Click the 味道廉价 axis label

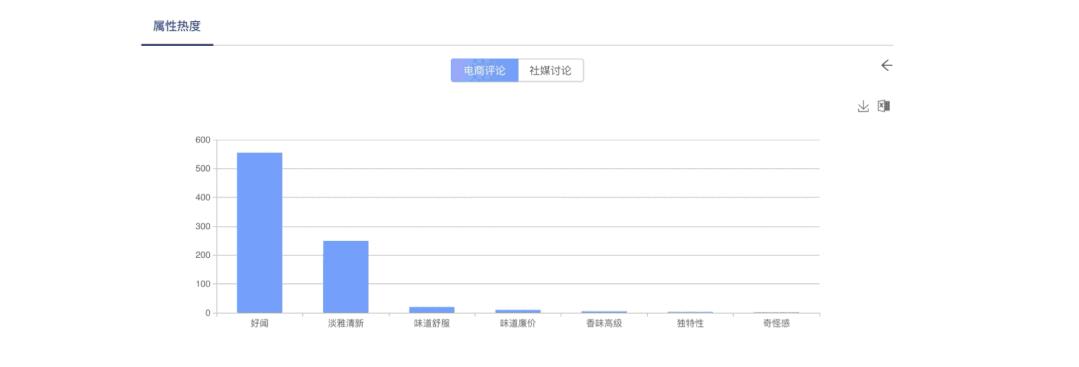point(518,323)
